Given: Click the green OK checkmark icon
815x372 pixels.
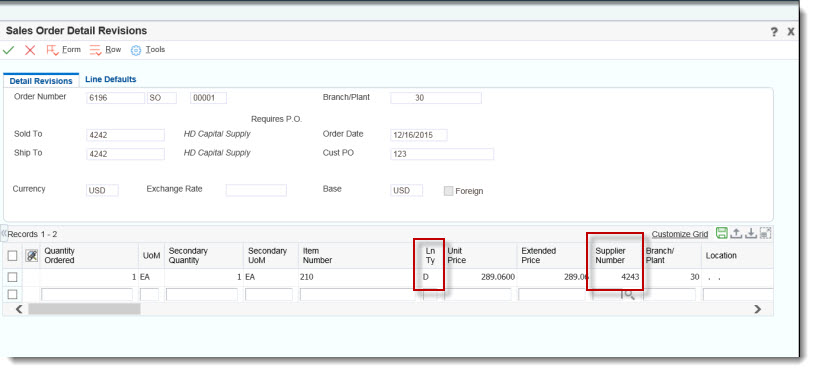Looking at the screenshot, I should coord(9,50).
